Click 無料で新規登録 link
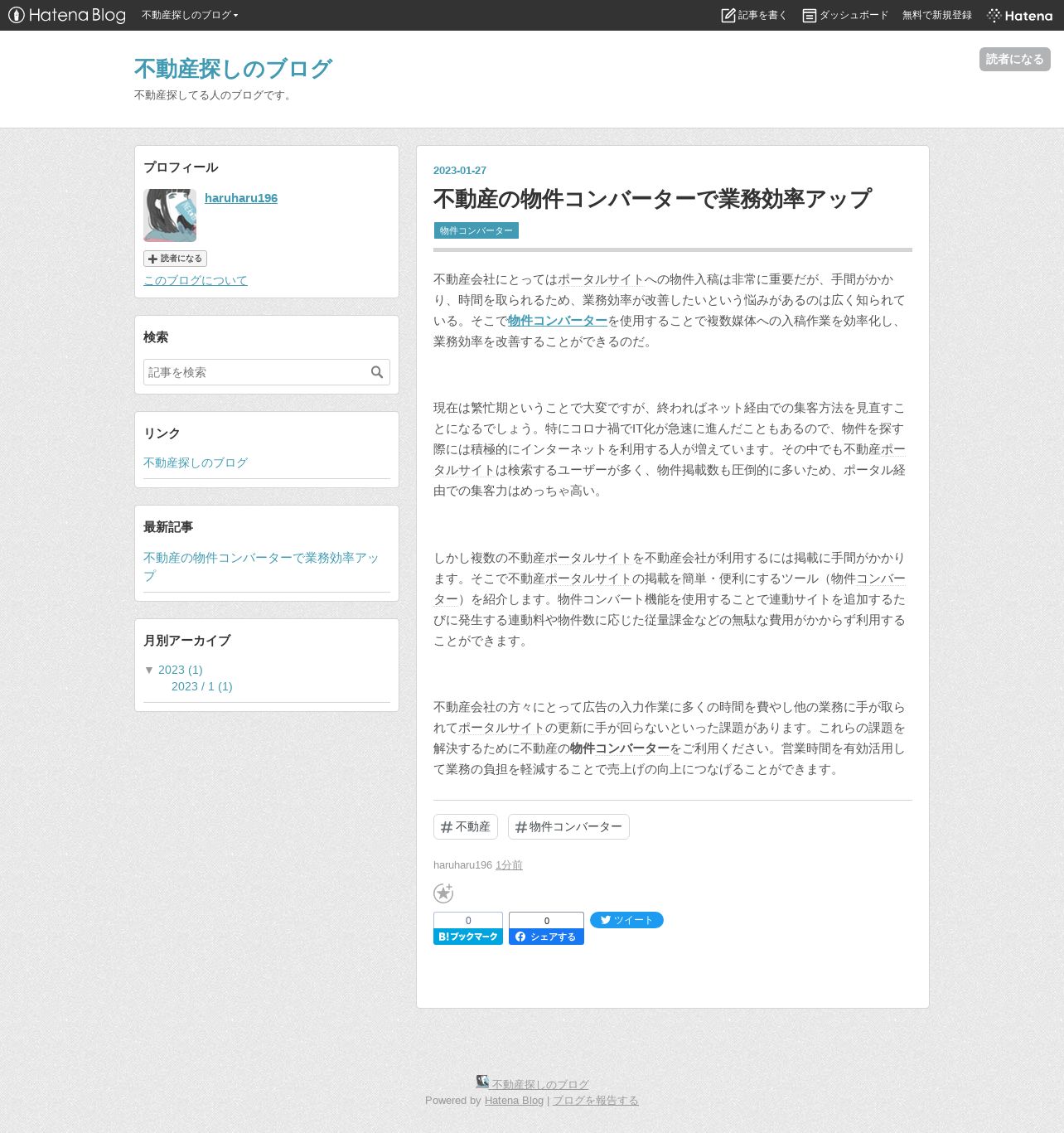The image size is (1064, 1133). coord(937,15)
